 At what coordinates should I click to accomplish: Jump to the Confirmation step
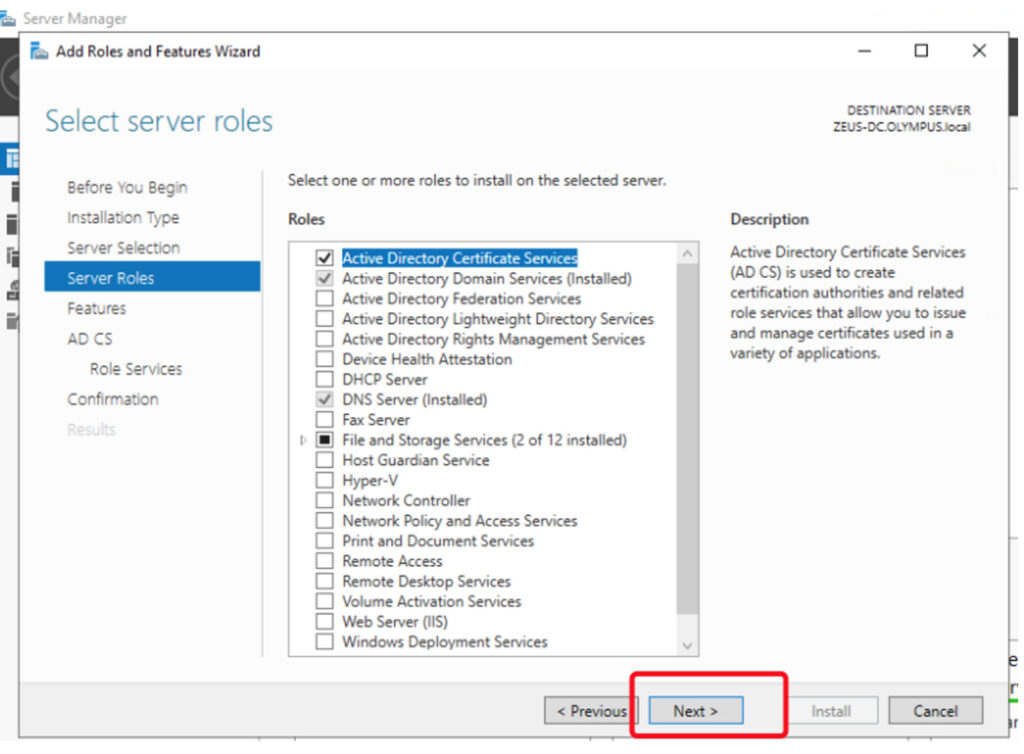pos(113,399)
